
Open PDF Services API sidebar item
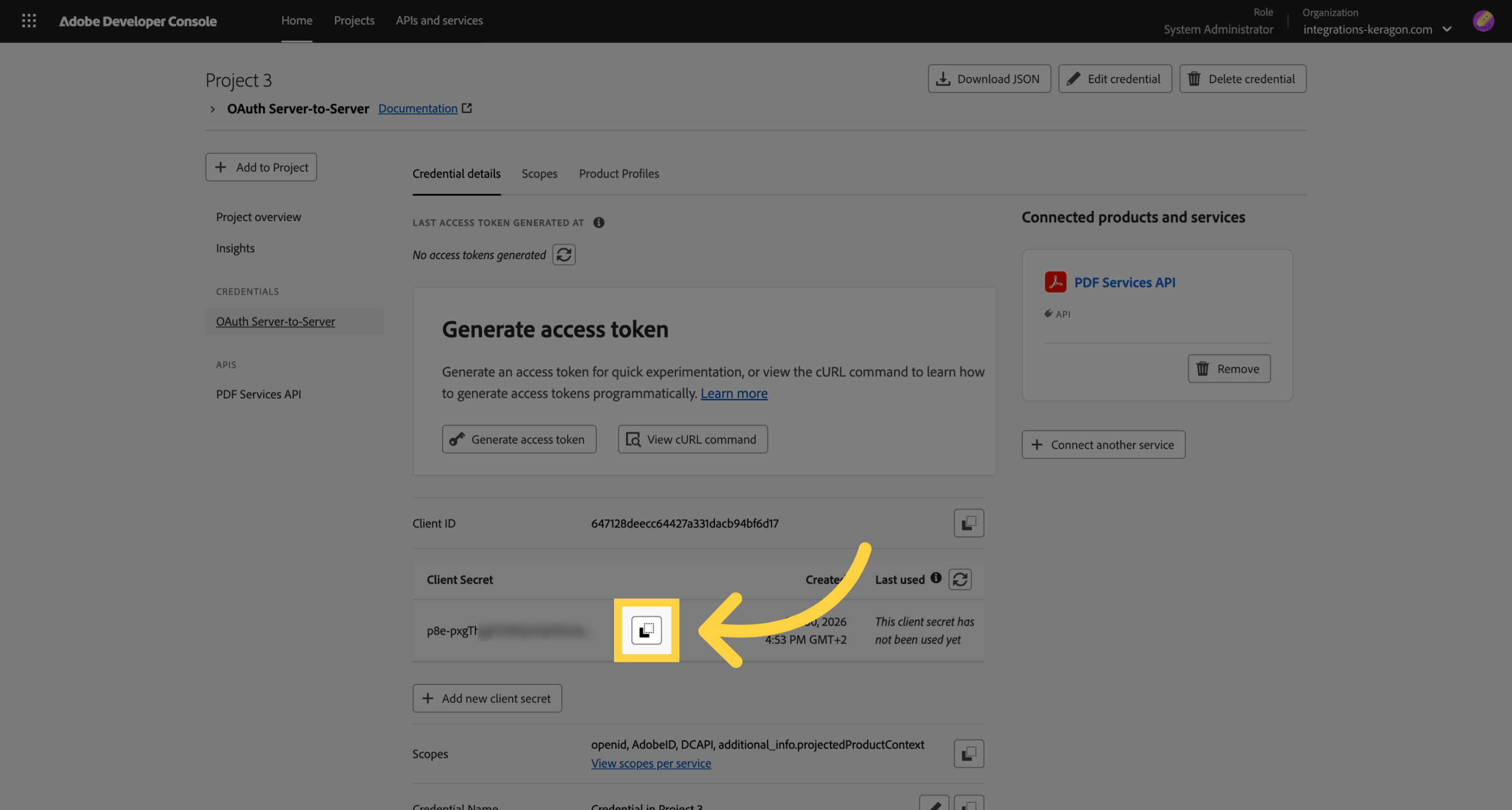tap(258, 394)
